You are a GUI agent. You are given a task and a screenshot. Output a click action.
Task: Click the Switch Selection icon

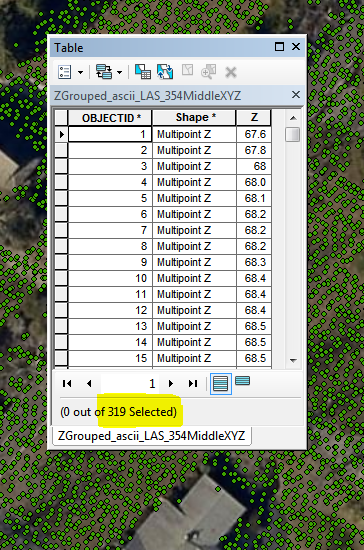tap(165, 72)
